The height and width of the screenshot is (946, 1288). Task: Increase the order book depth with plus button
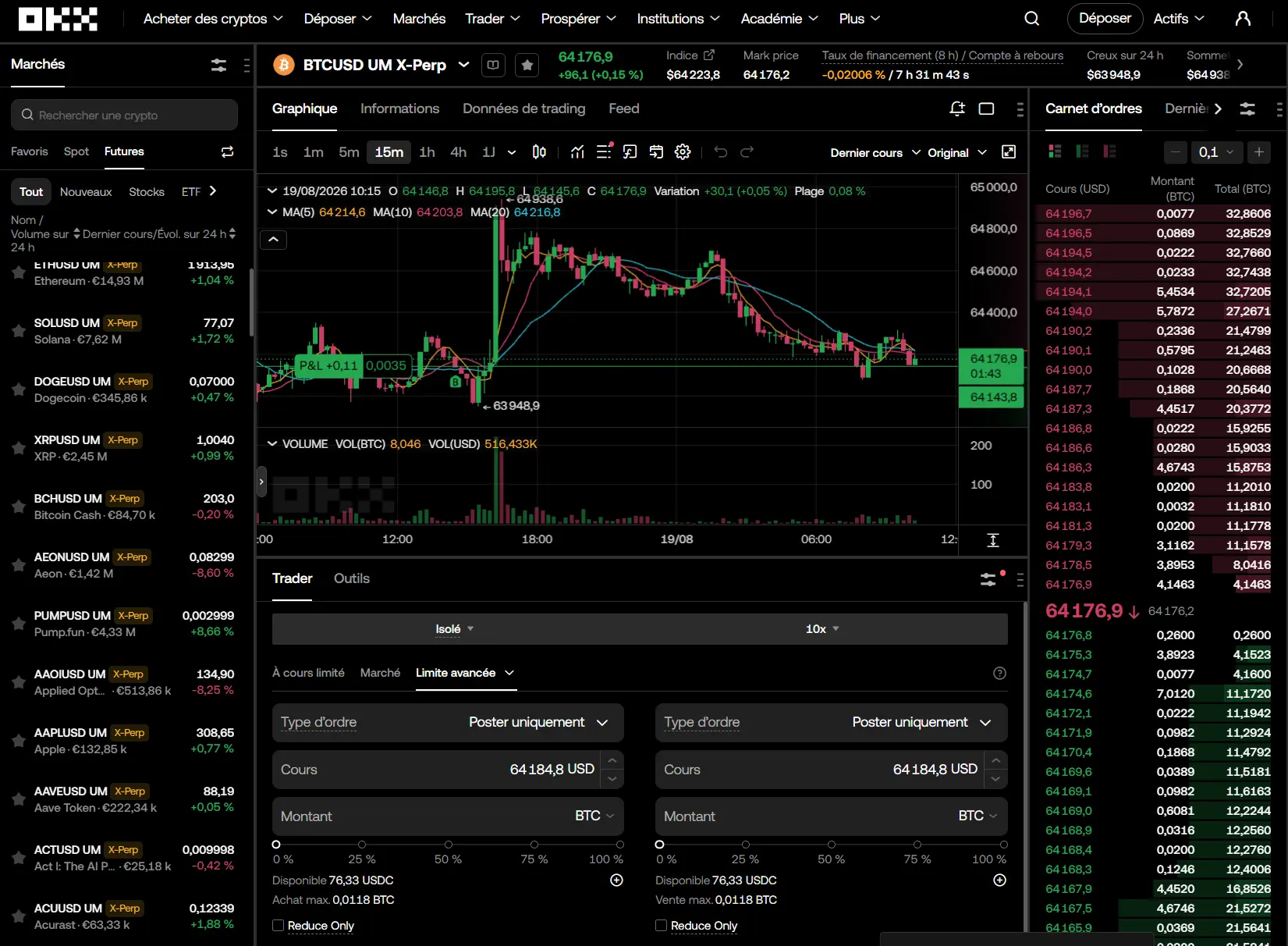tap(1258, 152)
